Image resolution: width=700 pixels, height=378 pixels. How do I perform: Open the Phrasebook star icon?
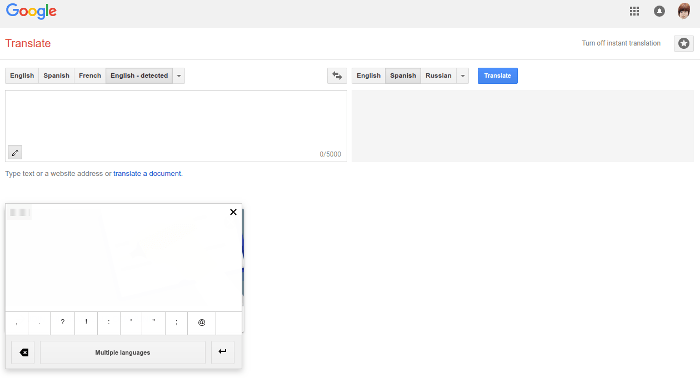pos(683,43)
